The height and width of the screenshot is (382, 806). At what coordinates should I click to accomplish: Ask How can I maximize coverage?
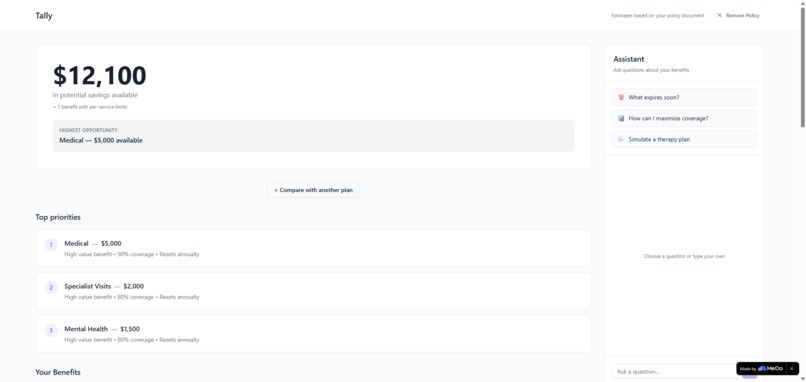(x=685, y=118)
